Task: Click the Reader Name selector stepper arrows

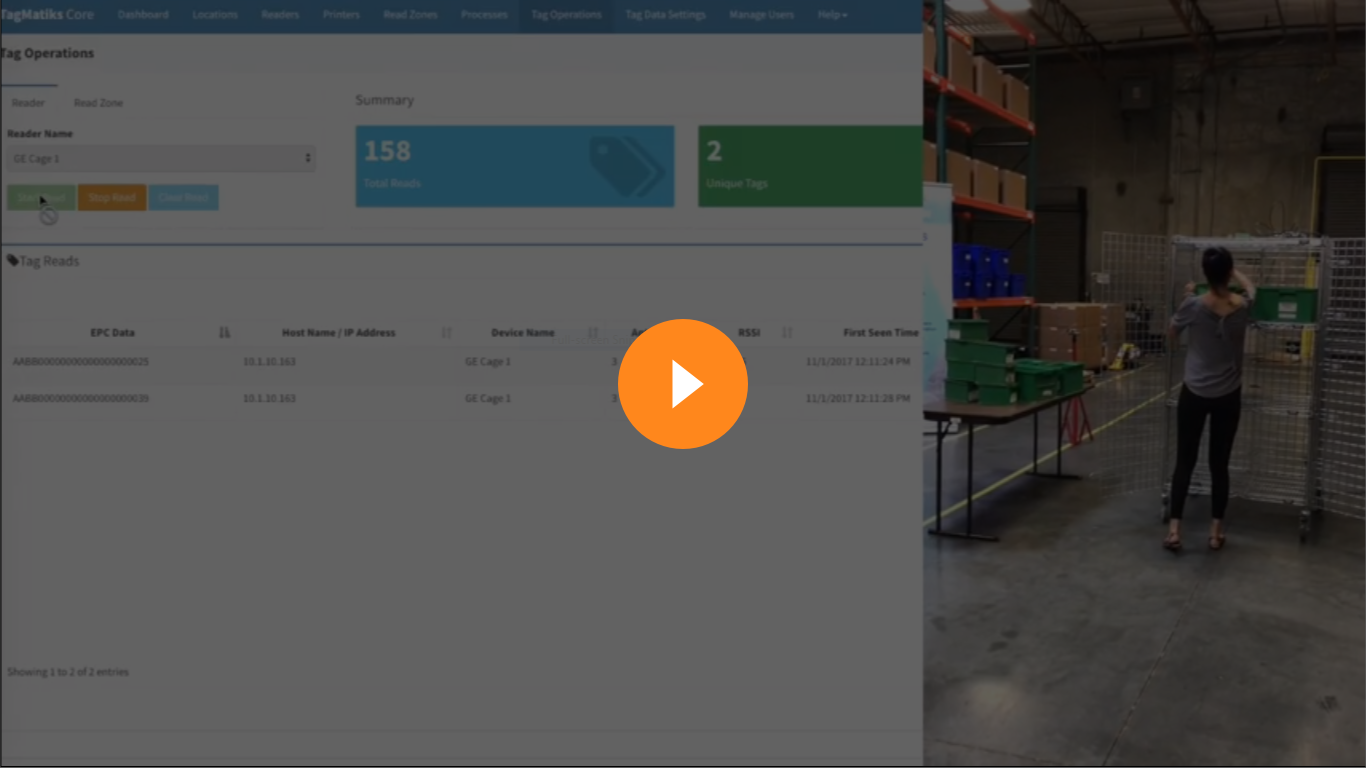Action: pyautogui.click(x=308, y=158)
